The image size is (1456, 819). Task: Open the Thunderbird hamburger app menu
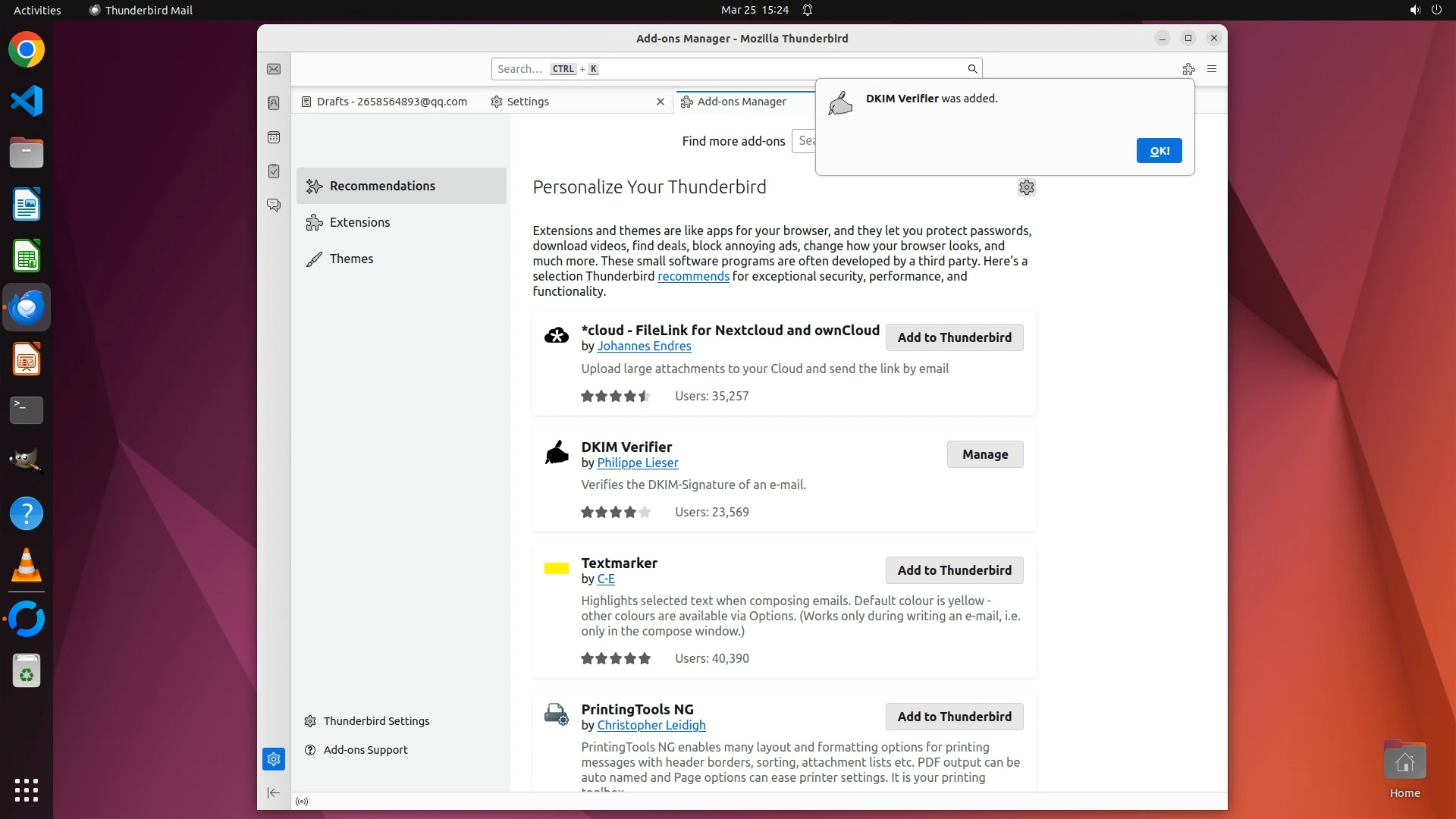(x=1212, y=69)
